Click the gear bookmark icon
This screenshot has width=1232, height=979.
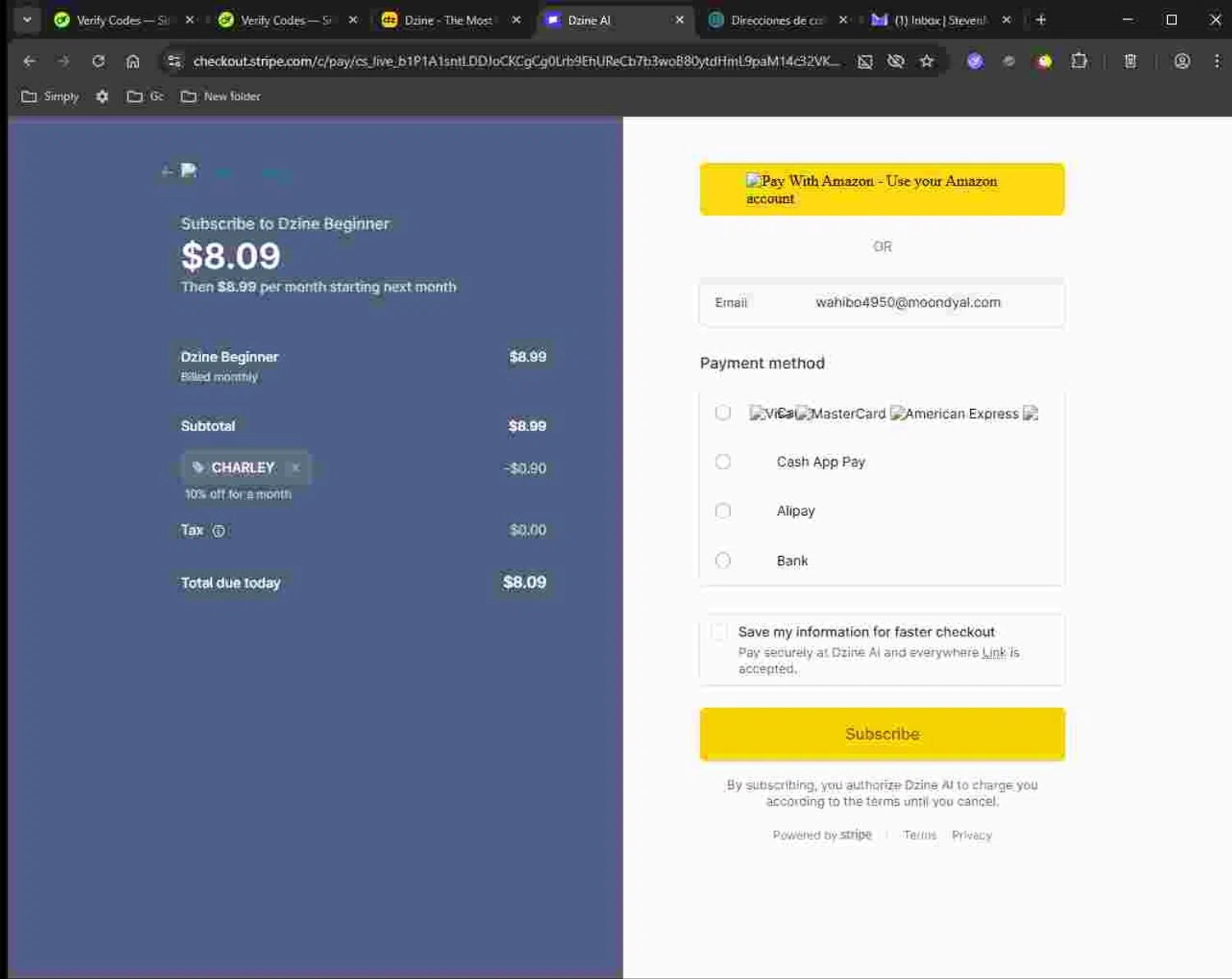click(x=102, y=96)
